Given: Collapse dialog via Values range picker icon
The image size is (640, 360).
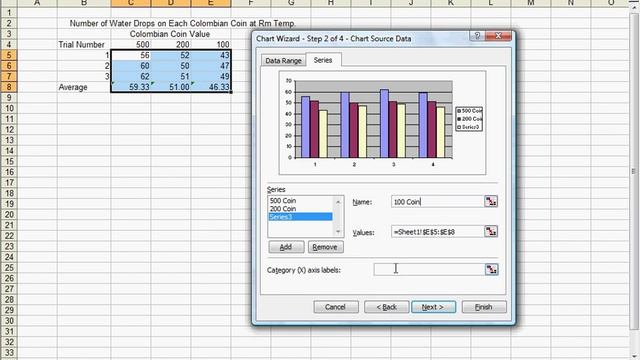Looking at the screenshot, I should pos(491,231).
